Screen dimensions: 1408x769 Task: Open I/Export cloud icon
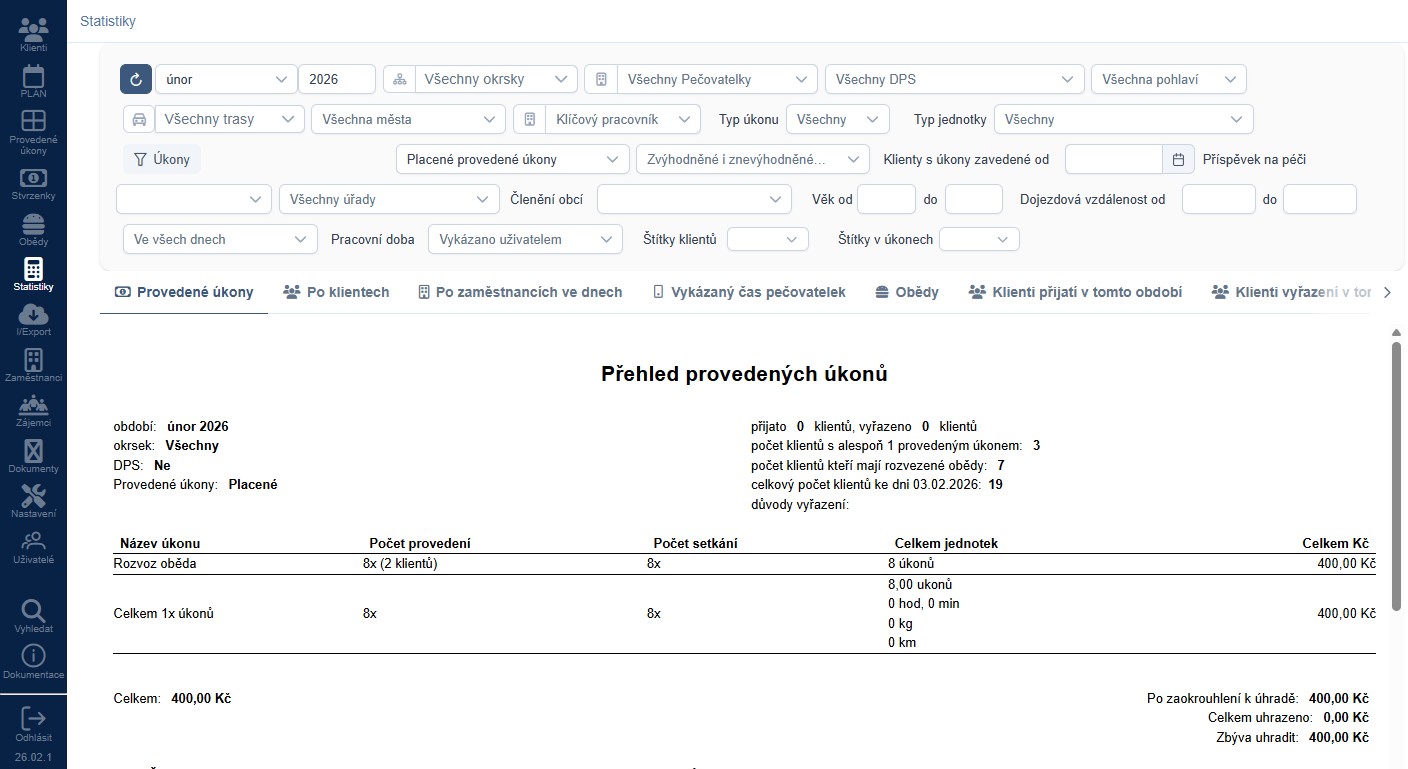tap(33, 319)
